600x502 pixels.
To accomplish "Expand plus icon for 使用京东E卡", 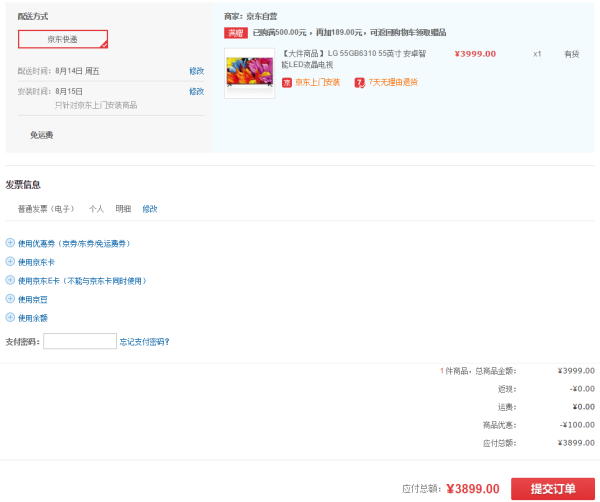I will [10, 280].
